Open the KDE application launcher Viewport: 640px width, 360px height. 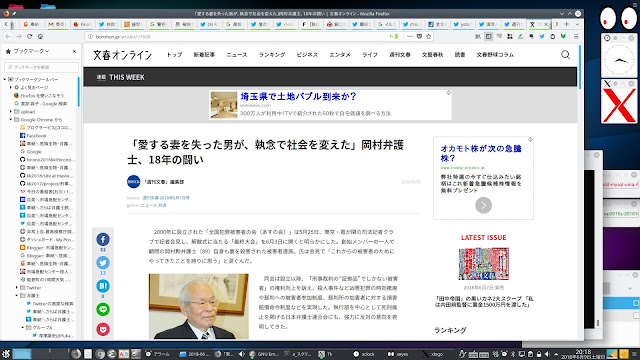pos(6,354)
